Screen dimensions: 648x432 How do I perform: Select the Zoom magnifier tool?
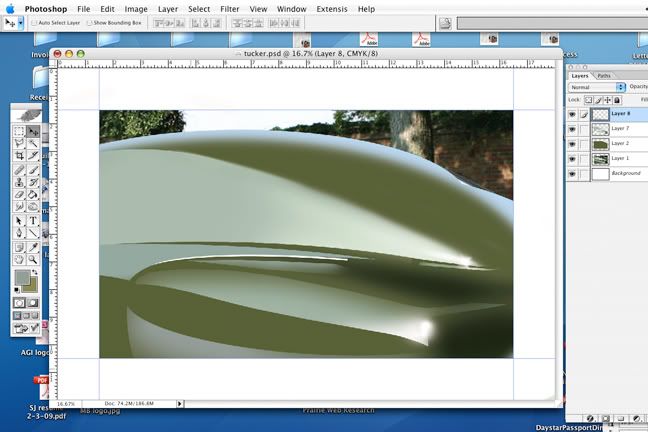(x=33, y=260)
